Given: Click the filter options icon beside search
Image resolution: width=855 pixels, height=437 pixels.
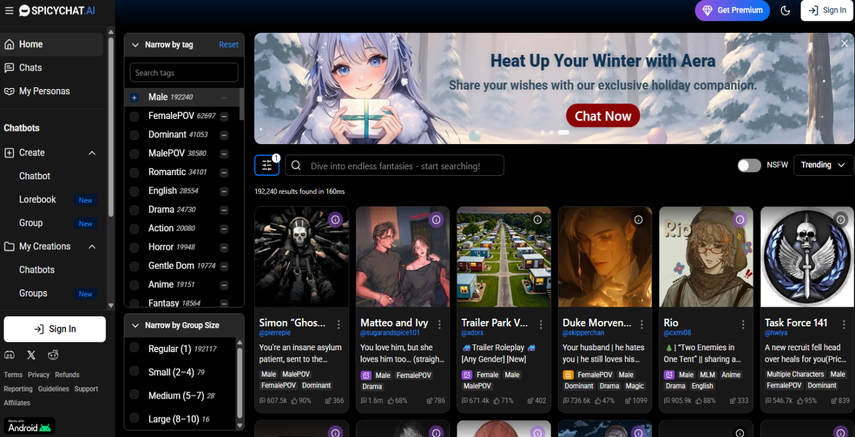Looking at the screenshot, I should pyautogui.click(x=267, y=165).
